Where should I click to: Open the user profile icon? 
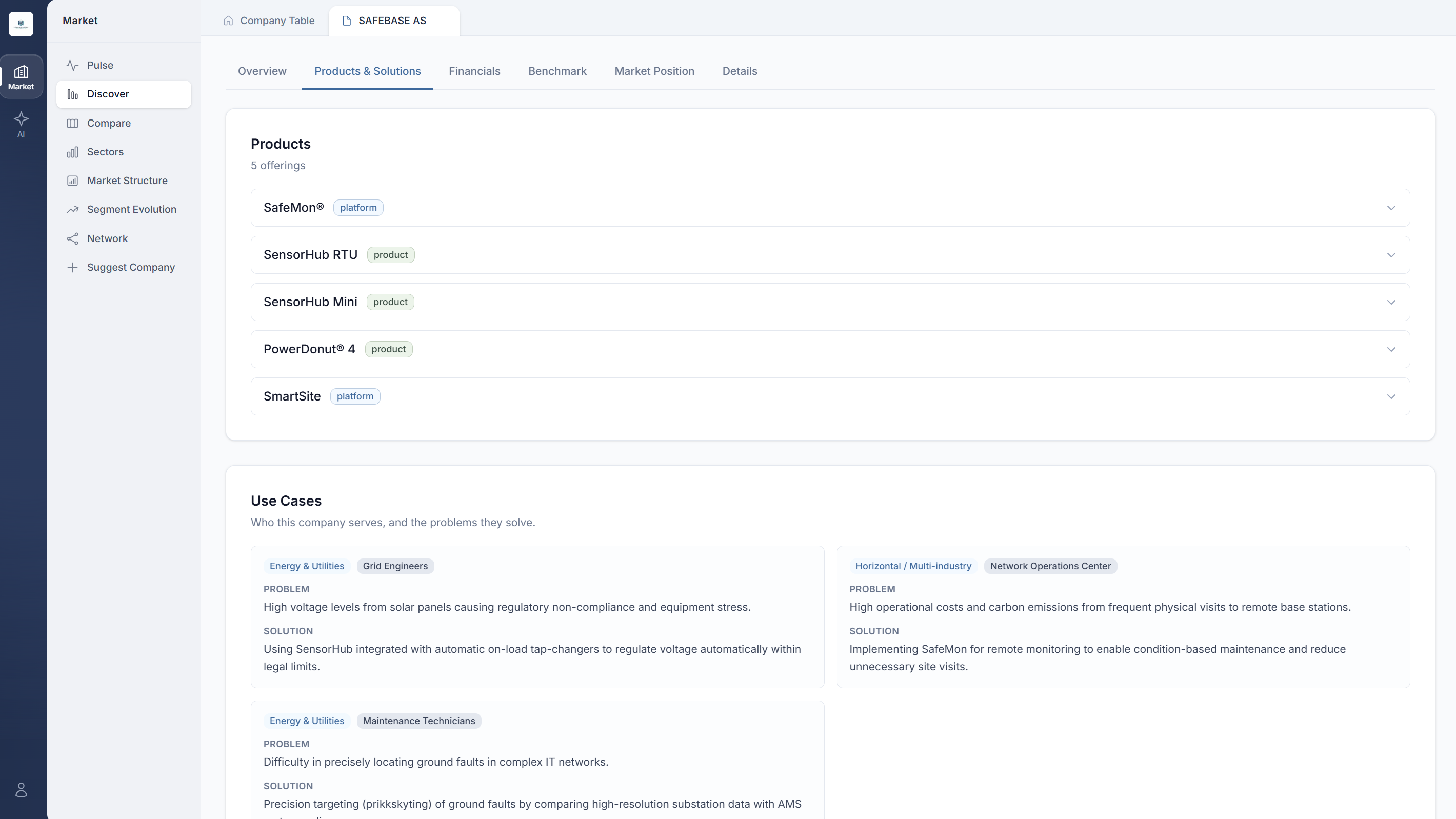[21, 790]
